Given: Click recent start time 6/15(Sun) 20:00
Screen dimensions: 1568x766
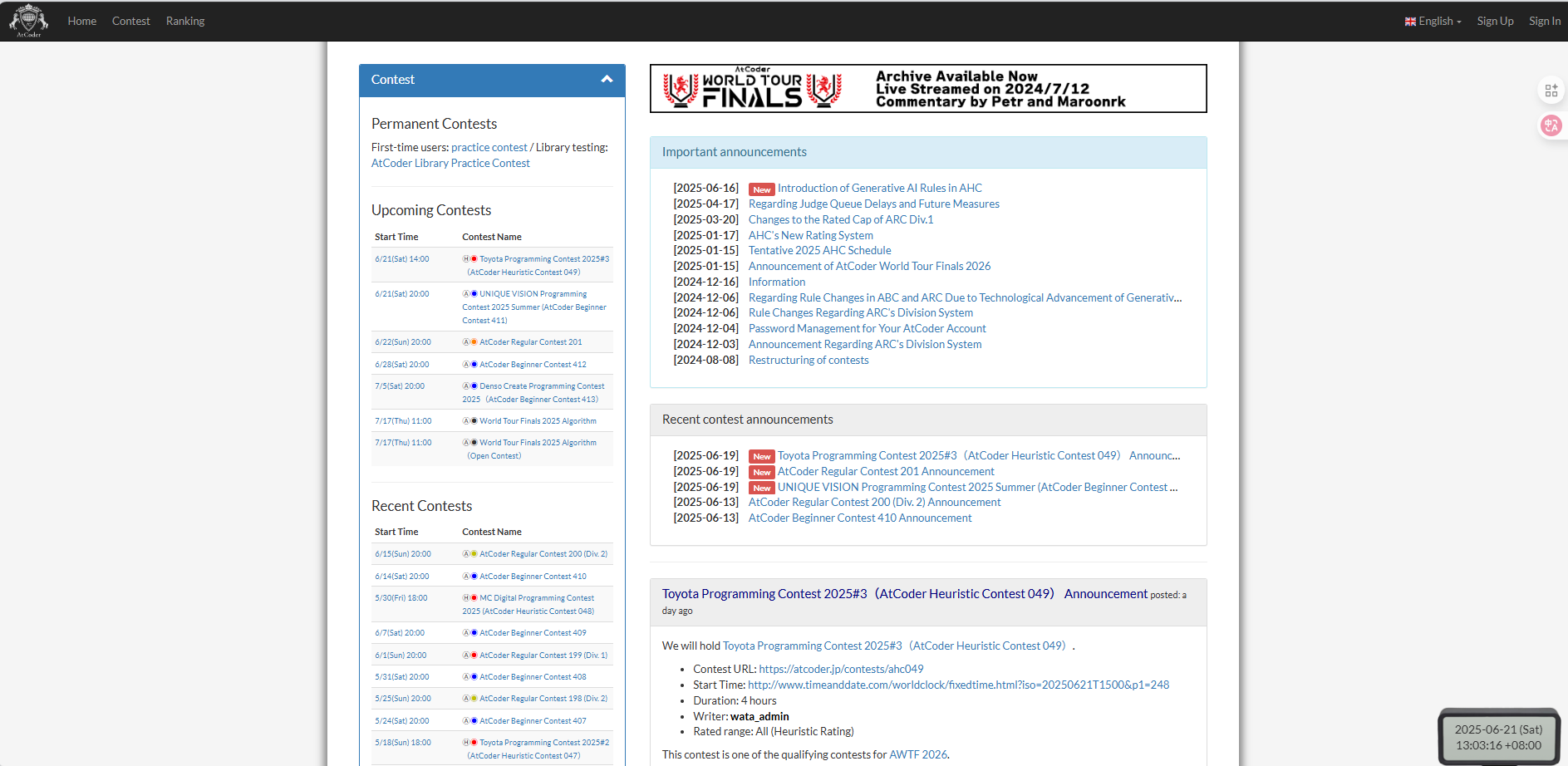Looking at the screenshot, I should click(403, 554).
